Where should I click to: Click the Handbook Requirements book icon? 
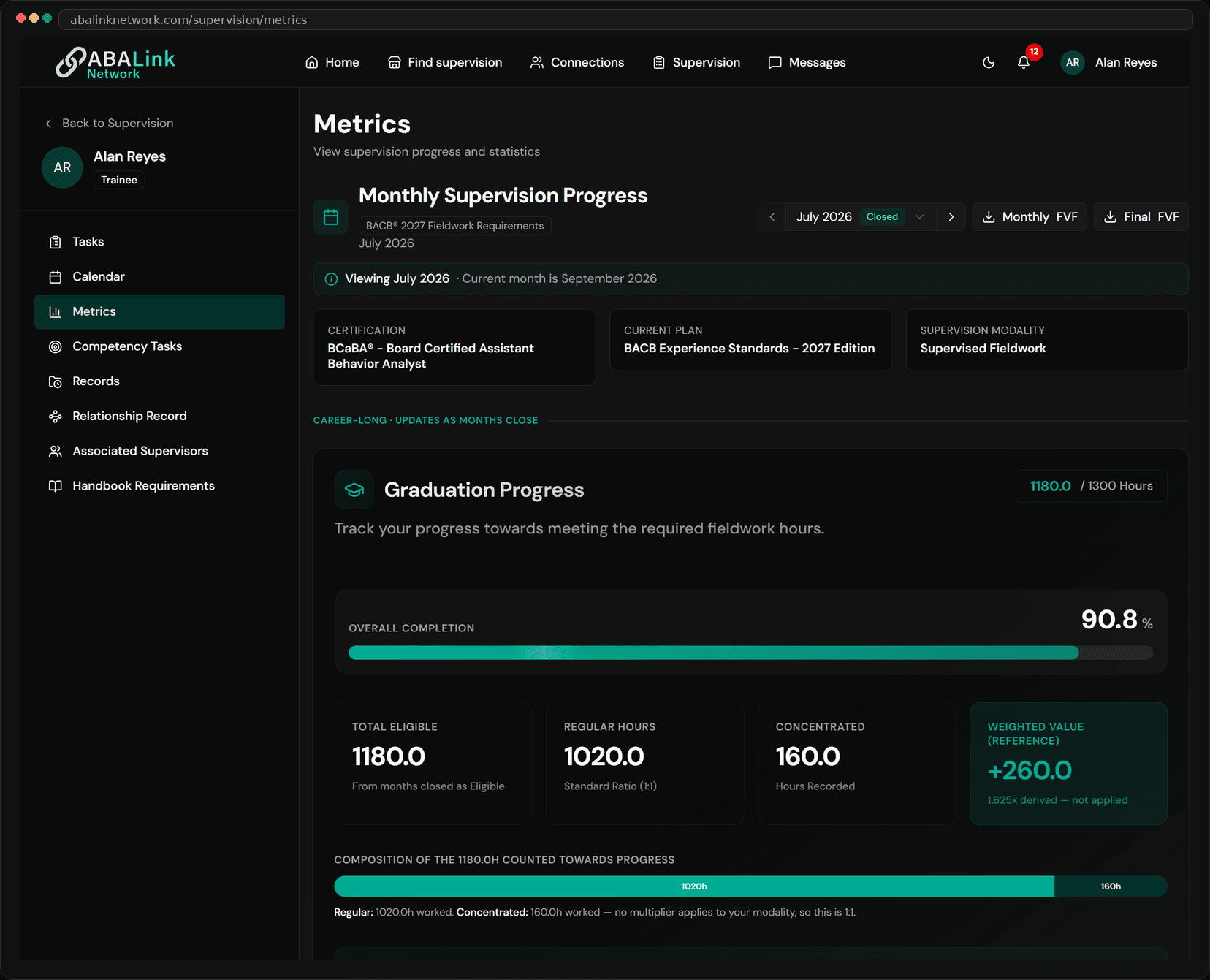[x=56, y=486]
